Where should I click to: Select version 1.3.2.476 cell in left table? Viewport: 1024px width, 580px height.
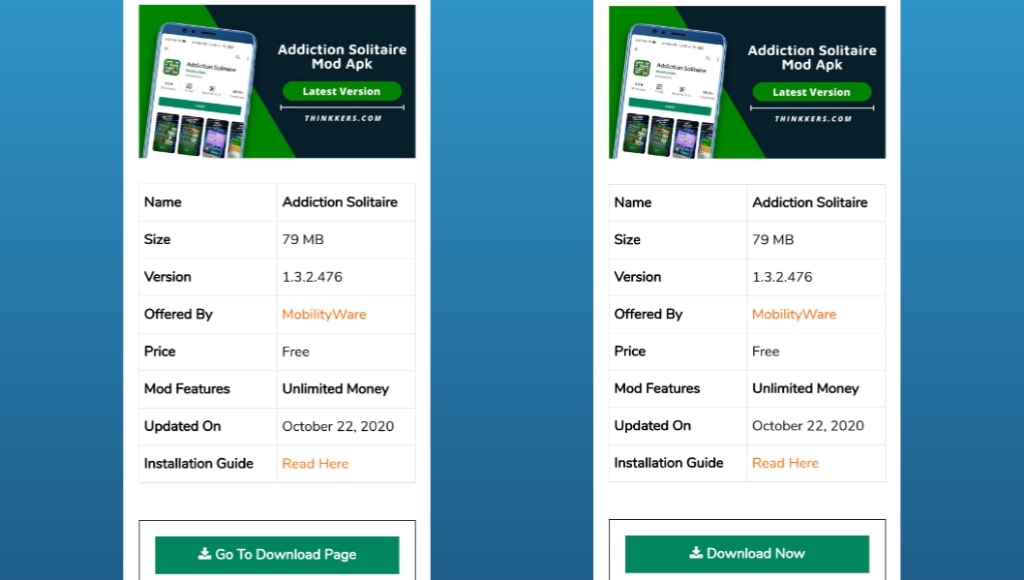312,277
